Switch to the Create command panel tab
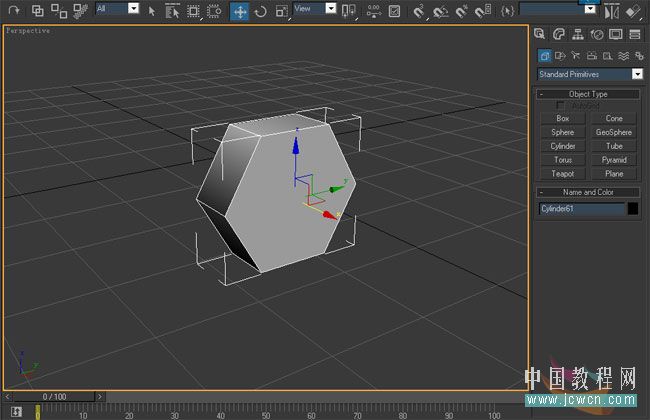 (x=539, y=34)
